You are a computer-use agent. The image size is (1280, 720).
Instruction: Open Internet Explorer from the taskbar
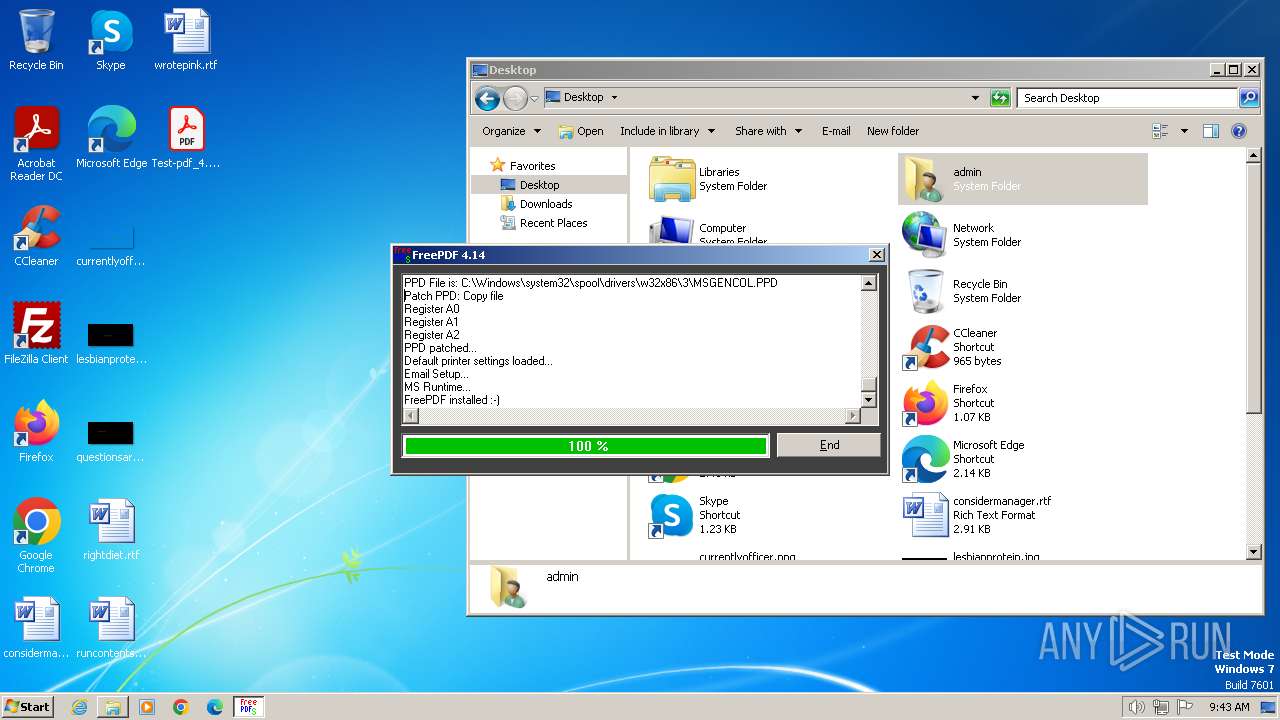[79, 707]
